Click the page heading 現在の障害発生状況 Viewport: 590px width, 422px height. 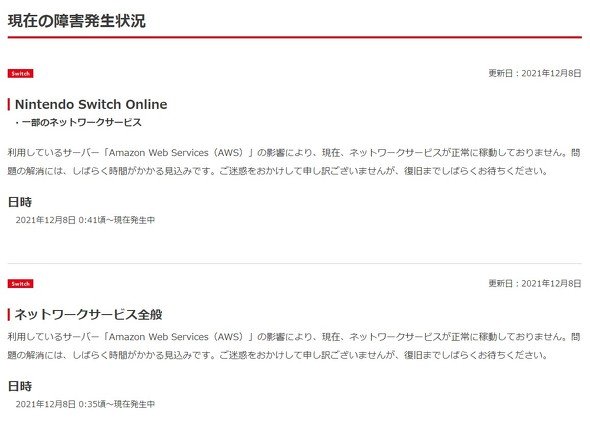pos(76,21)
